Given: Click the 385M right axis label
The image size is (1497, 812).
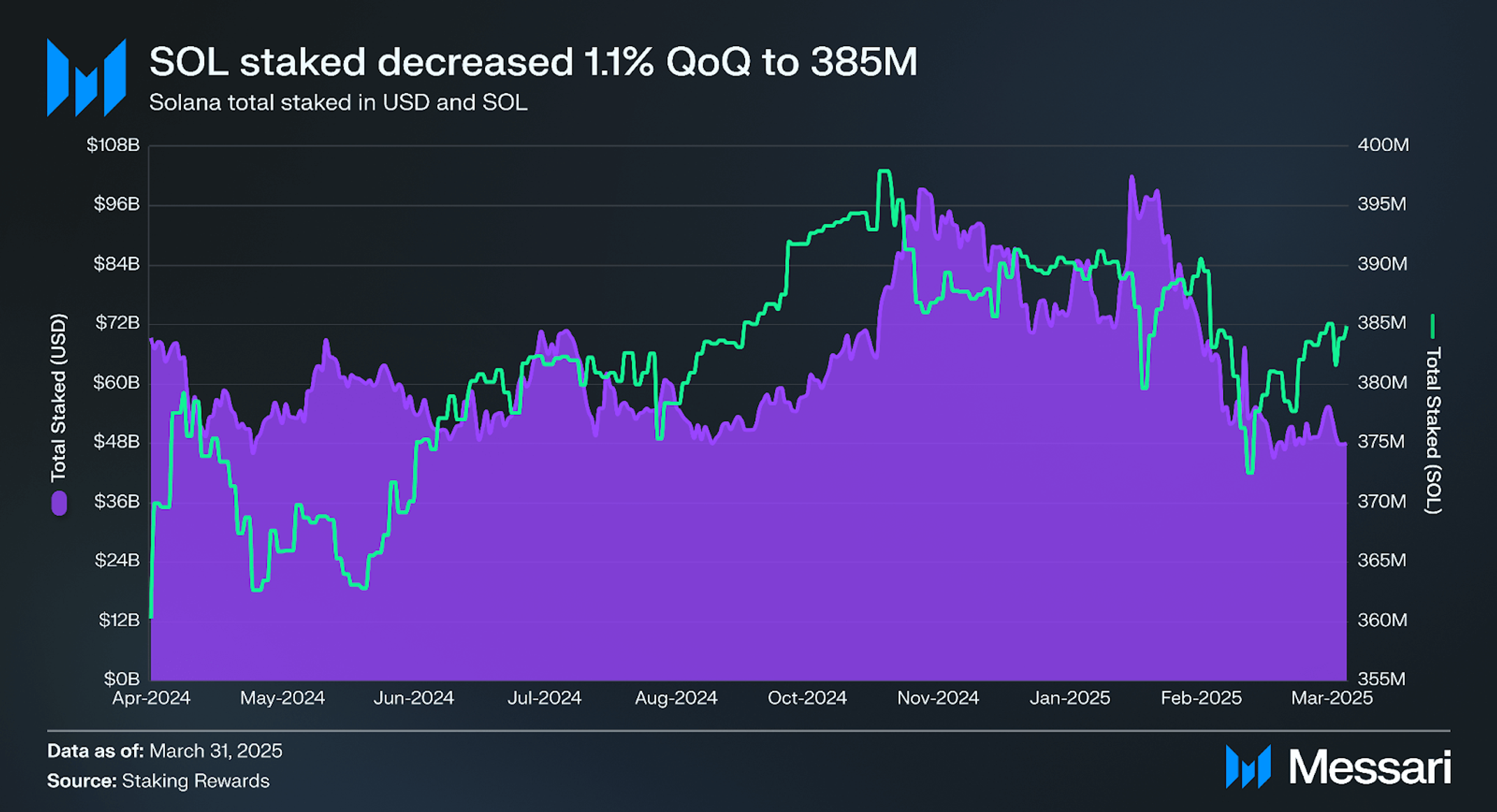Looking at the screenshot, I should [x=1382, y=323].
